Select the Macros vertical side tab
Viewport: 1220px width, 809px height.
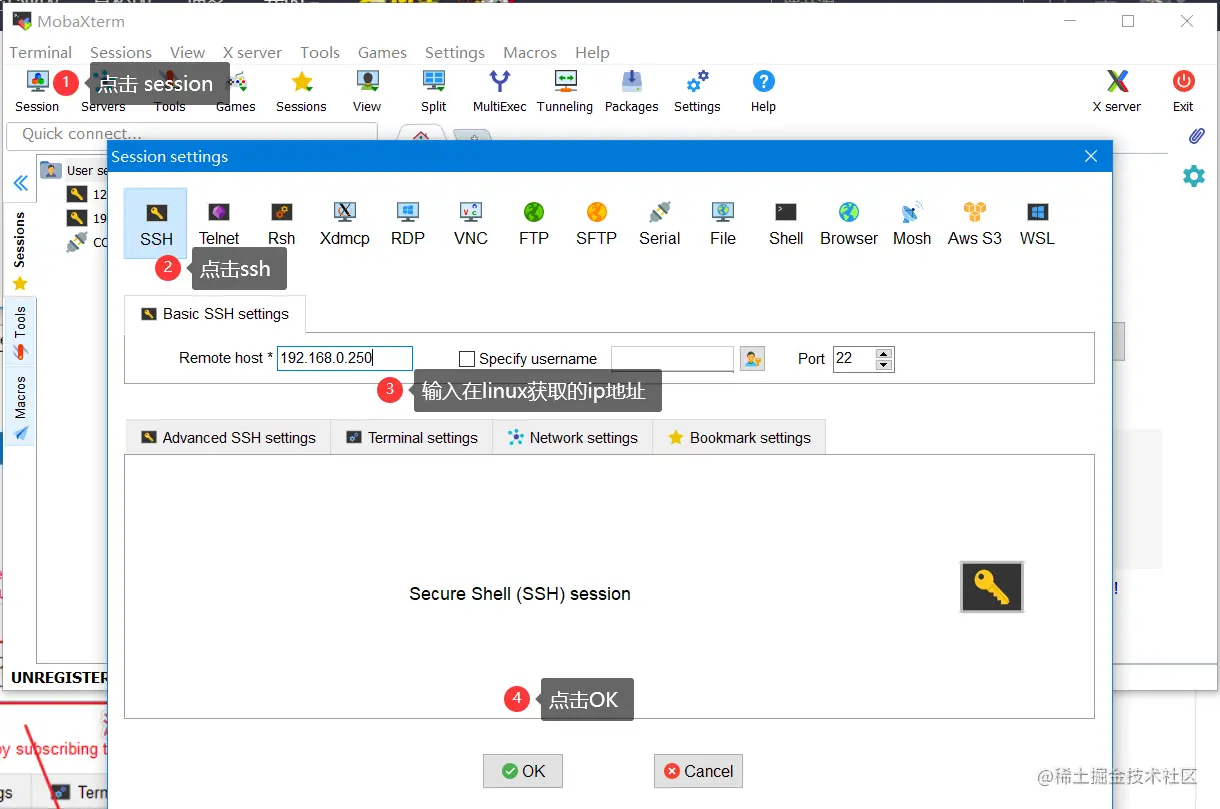click(20, 408)
